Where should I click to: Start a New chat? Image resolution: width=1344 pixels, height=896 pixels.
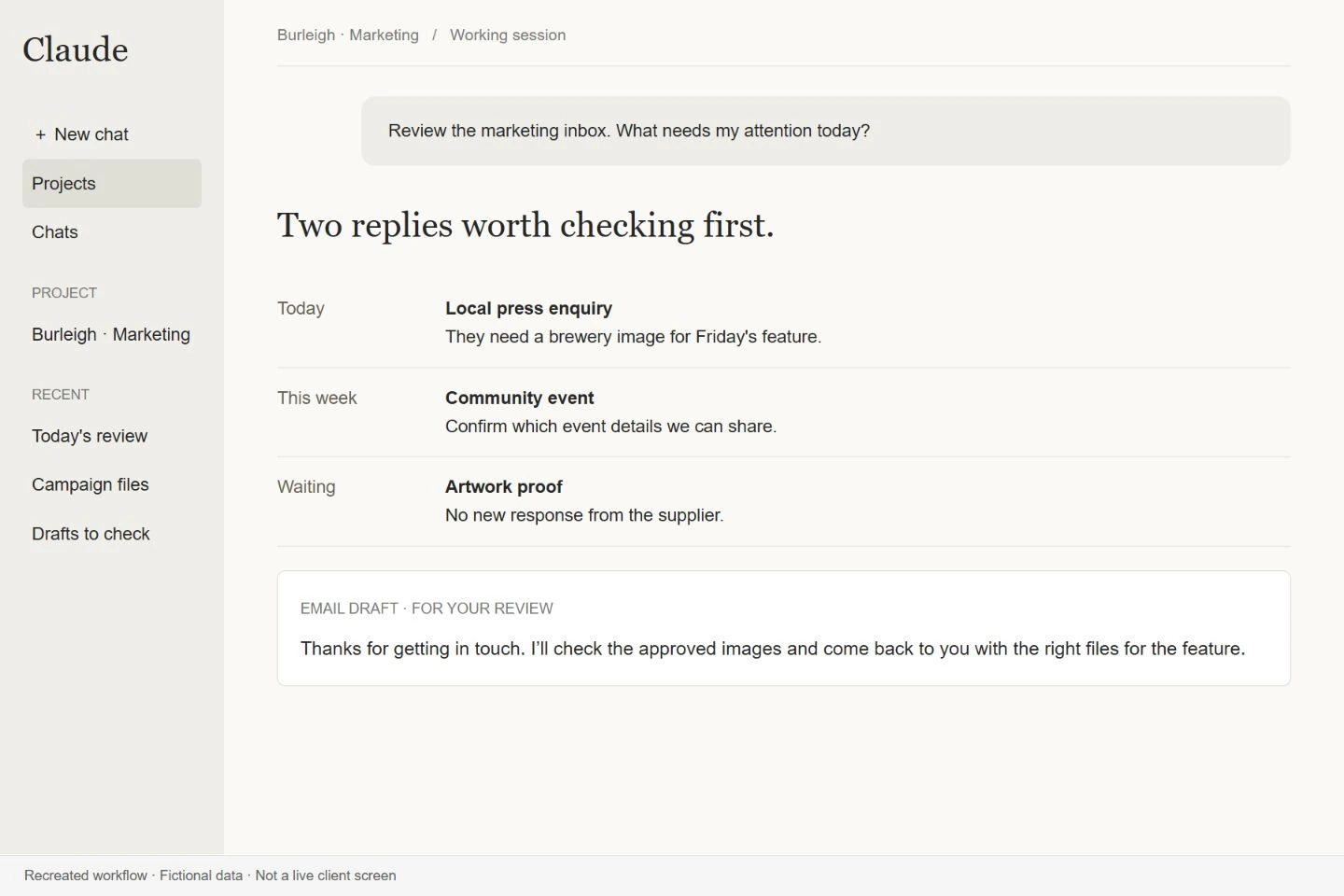82,134
